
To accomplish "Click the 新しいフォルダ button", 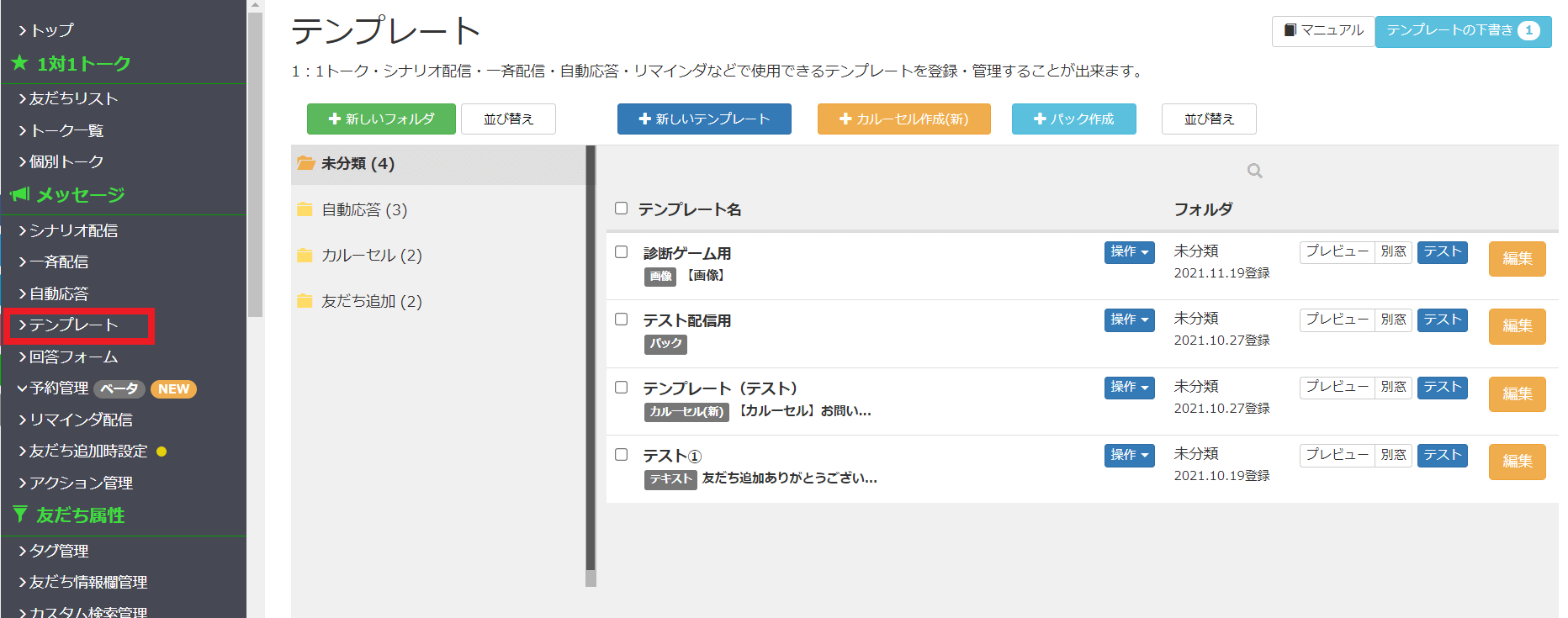I will [x=381, y=119].
